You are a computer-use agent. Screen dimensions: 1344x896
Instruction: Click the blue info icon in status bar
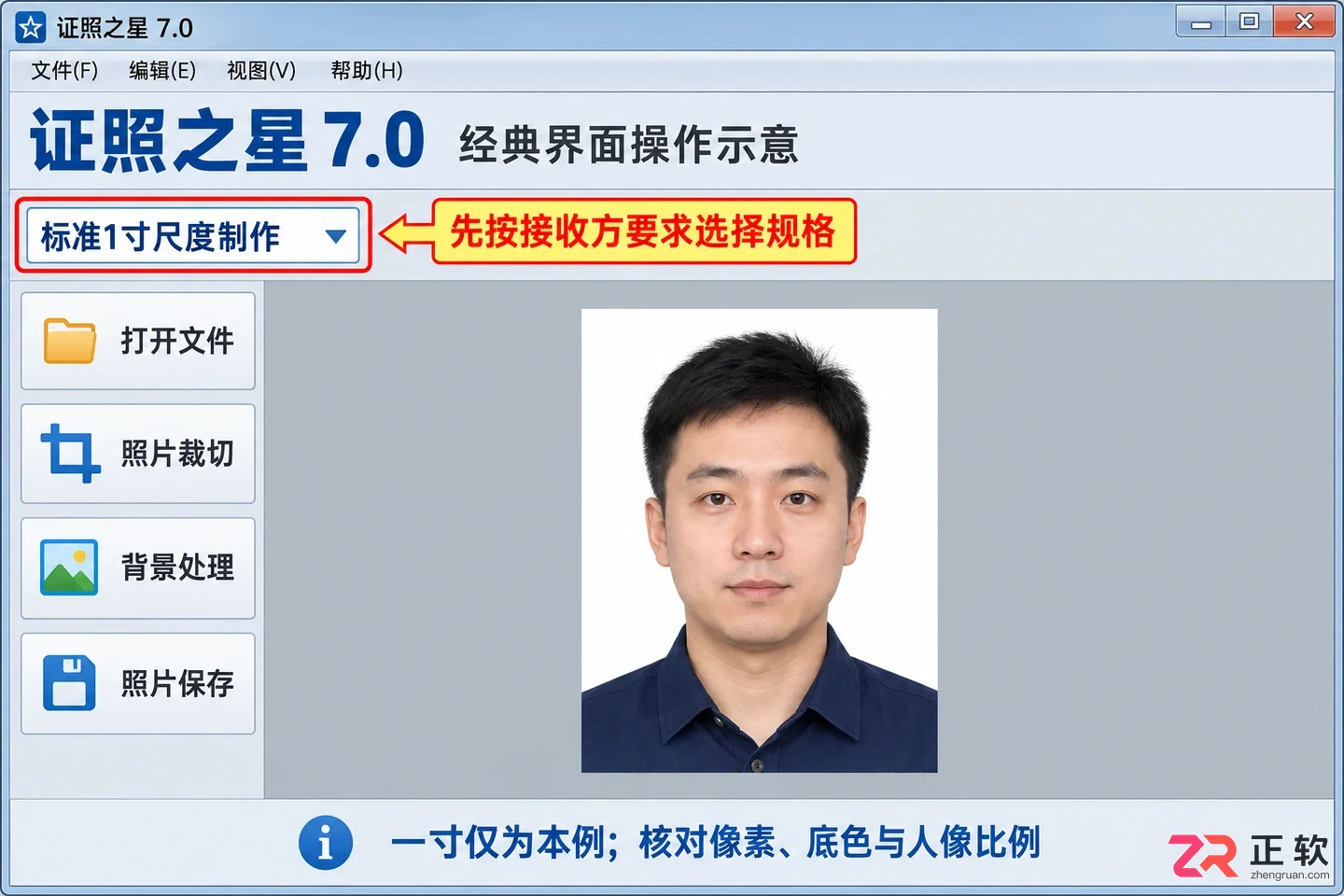click(326, 843)
